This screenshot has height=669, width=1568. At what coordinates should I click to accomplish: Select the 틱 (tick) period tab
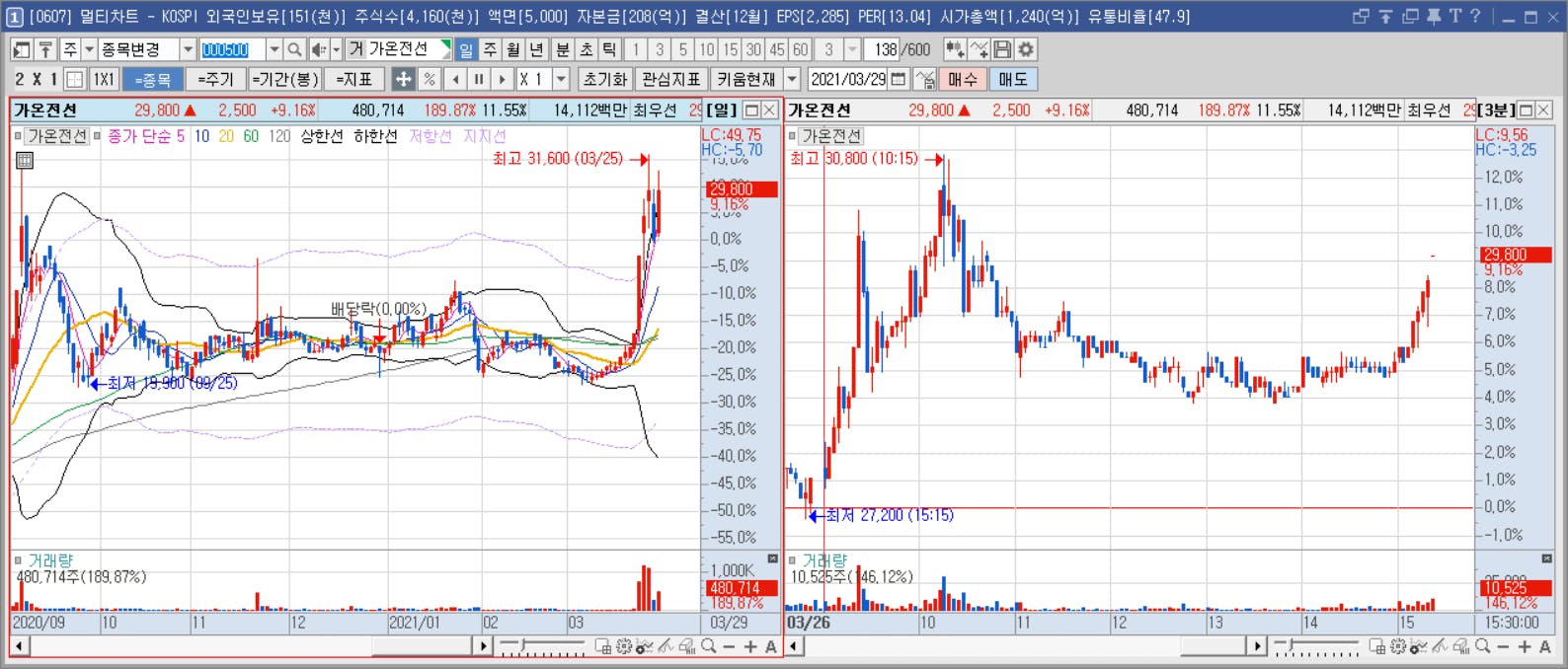pos(609,49)
